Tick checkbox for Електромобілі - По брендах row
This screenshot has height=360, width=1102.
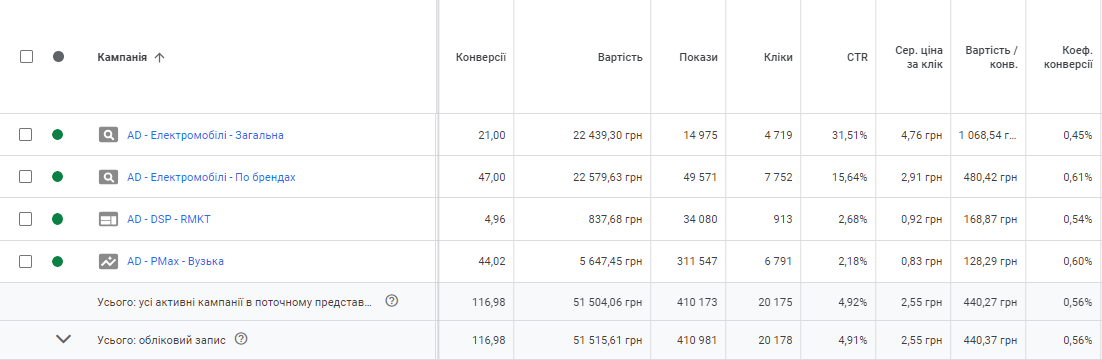[x=25, y=177]
